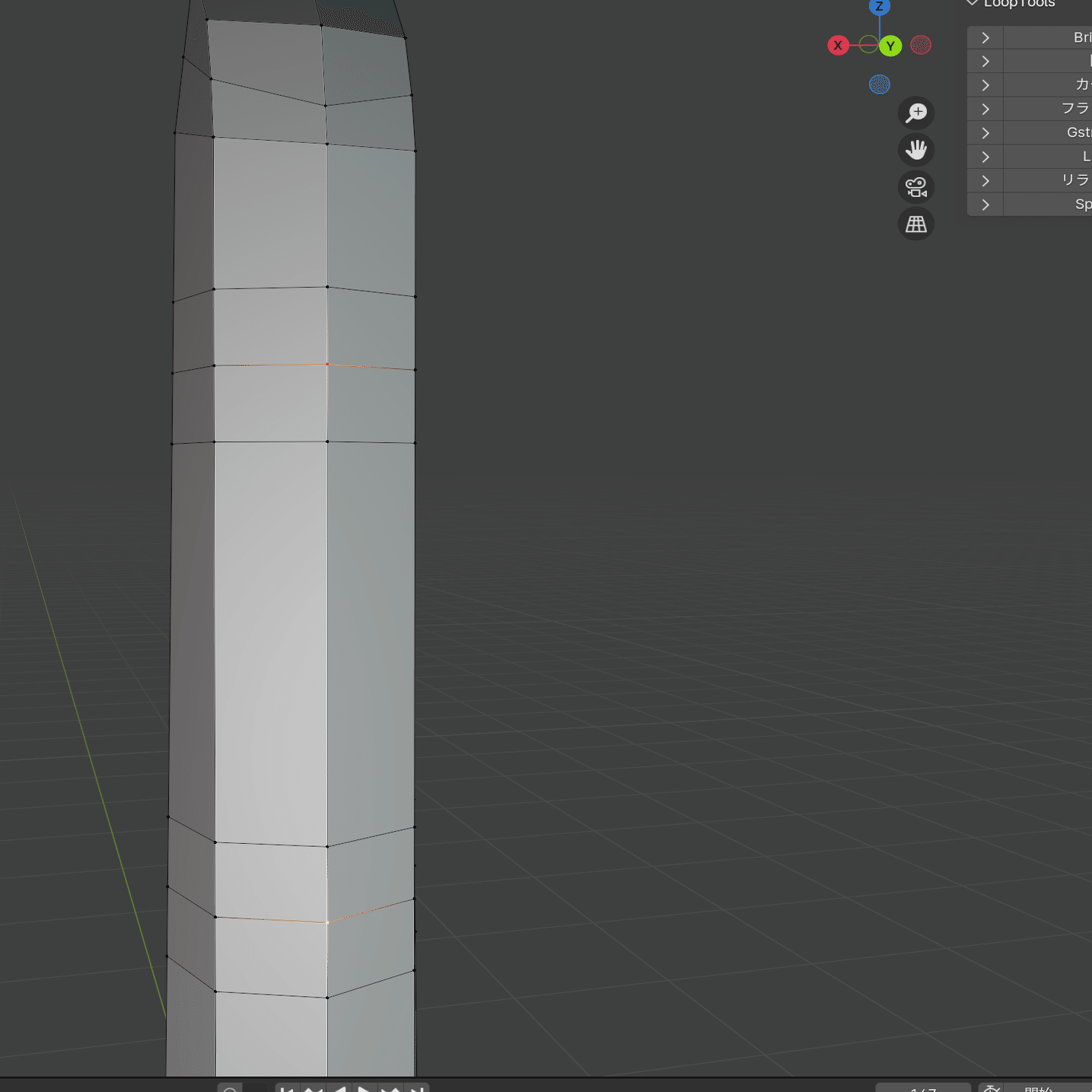Click the hollow green negative Y gizmo circle
The height and width of the screenshot is (1092, 1092).
(x=868, y=44)
